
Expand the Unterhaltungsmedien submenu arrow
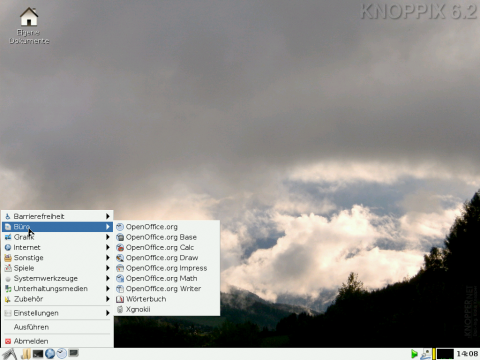(x=108, y=289)
